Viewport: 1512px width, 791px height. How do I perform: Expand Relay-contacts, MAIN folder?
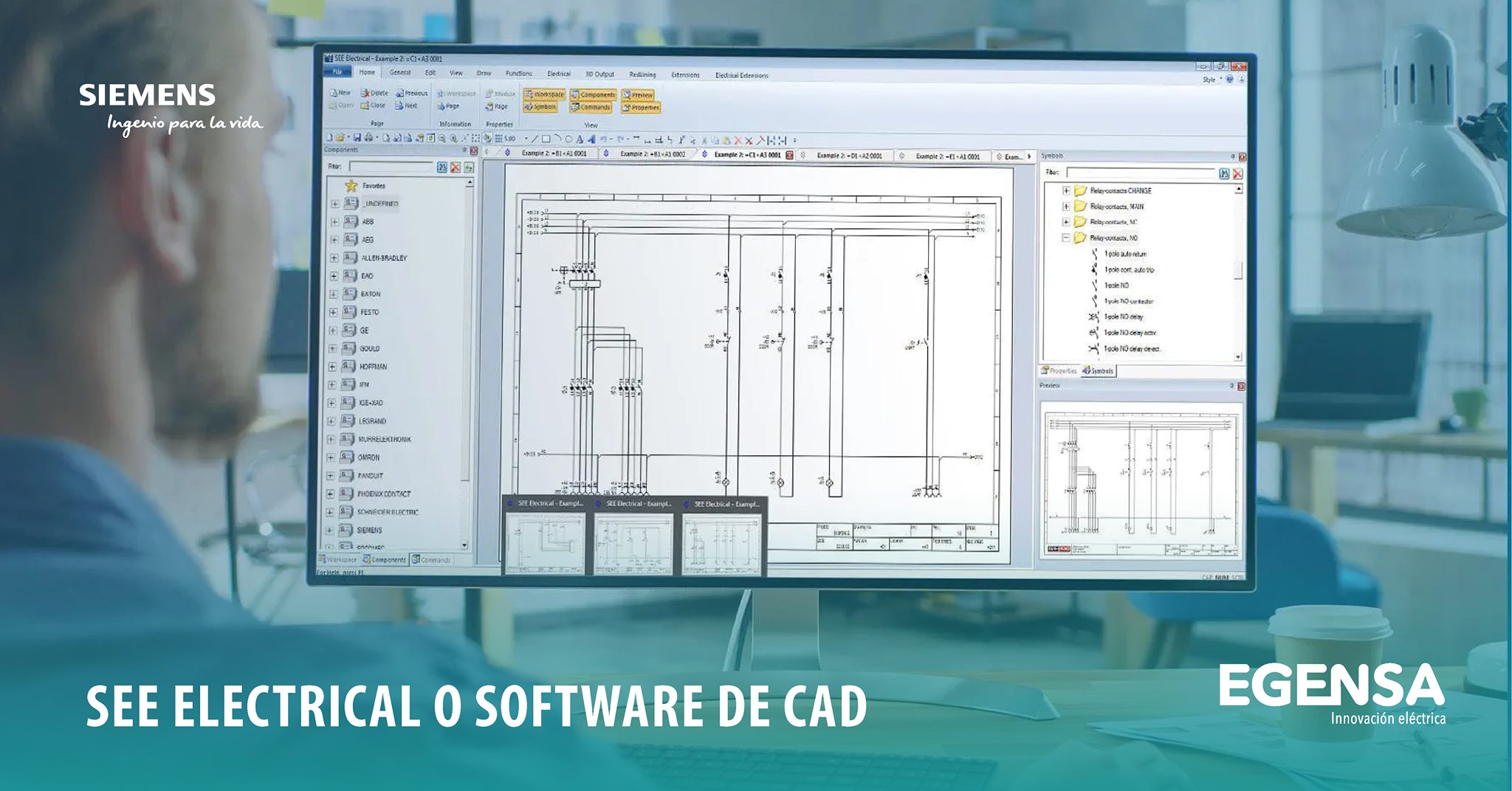(x=1066, y=207)
